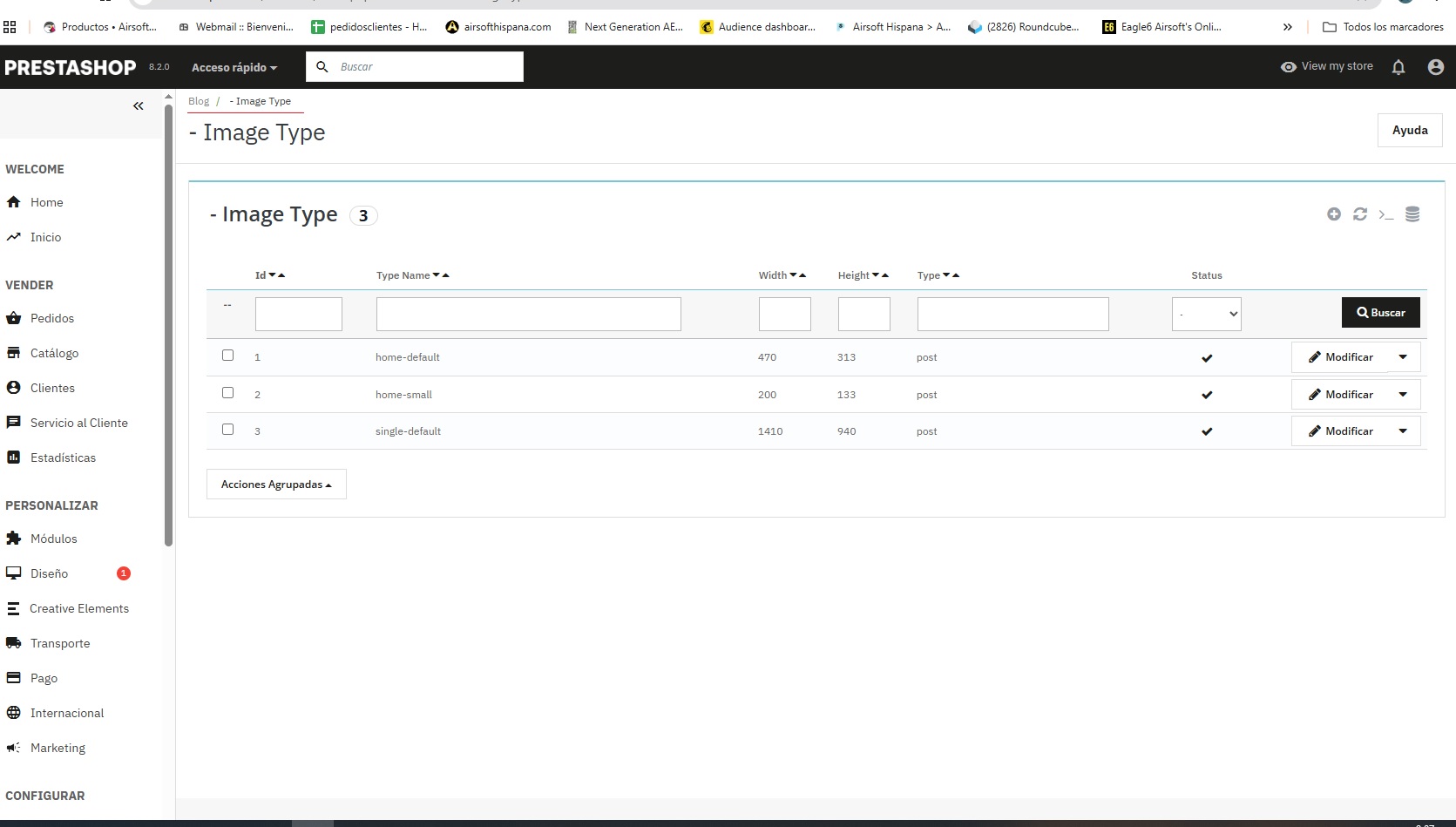The height and width of the screenshot is (827, 1456).
Task: Expand actions arrow beside Modificar for home-default
Action: click(x=1403, y=357)
